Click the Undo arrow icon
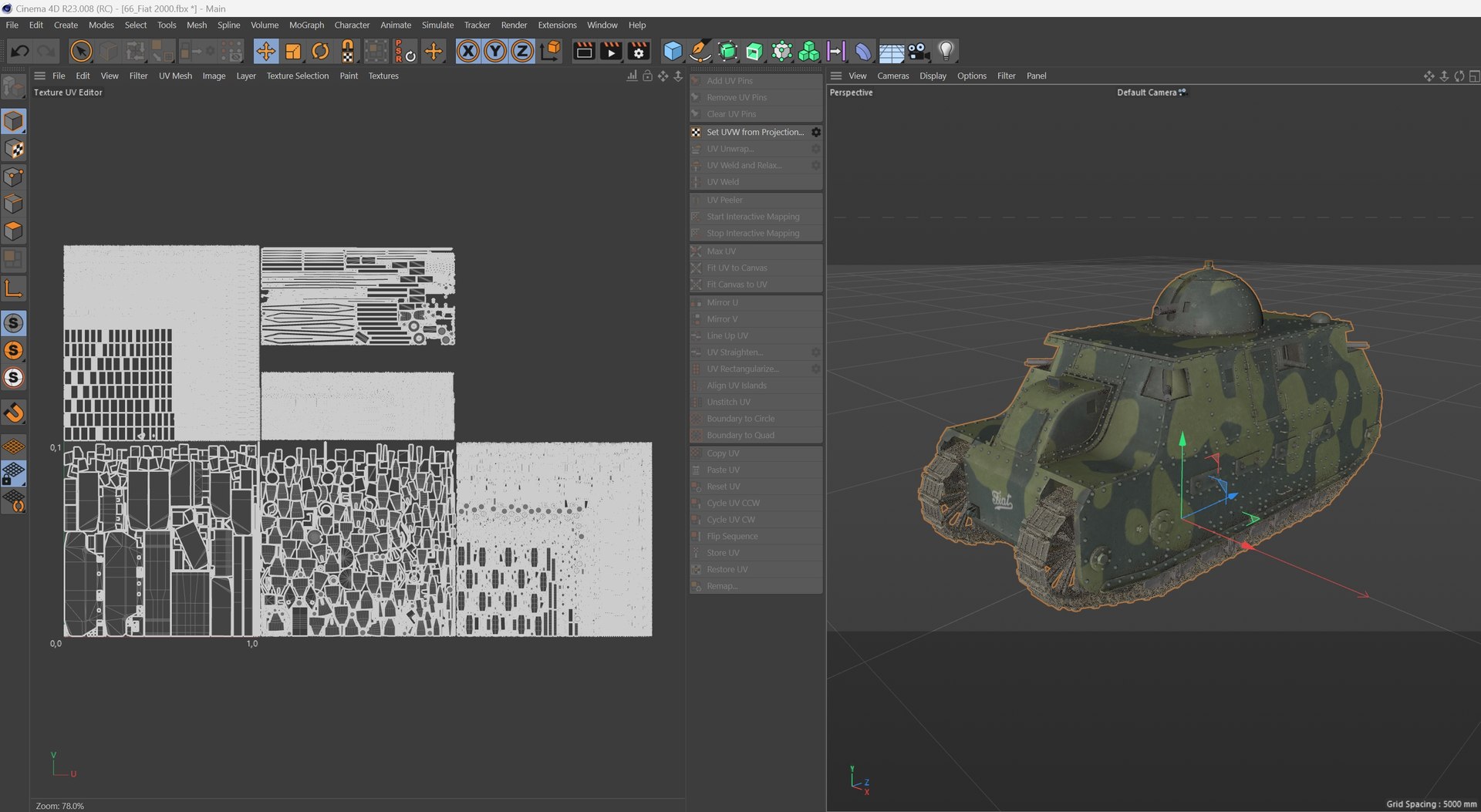Screen dimensions: 1481x812 [20, 52]
